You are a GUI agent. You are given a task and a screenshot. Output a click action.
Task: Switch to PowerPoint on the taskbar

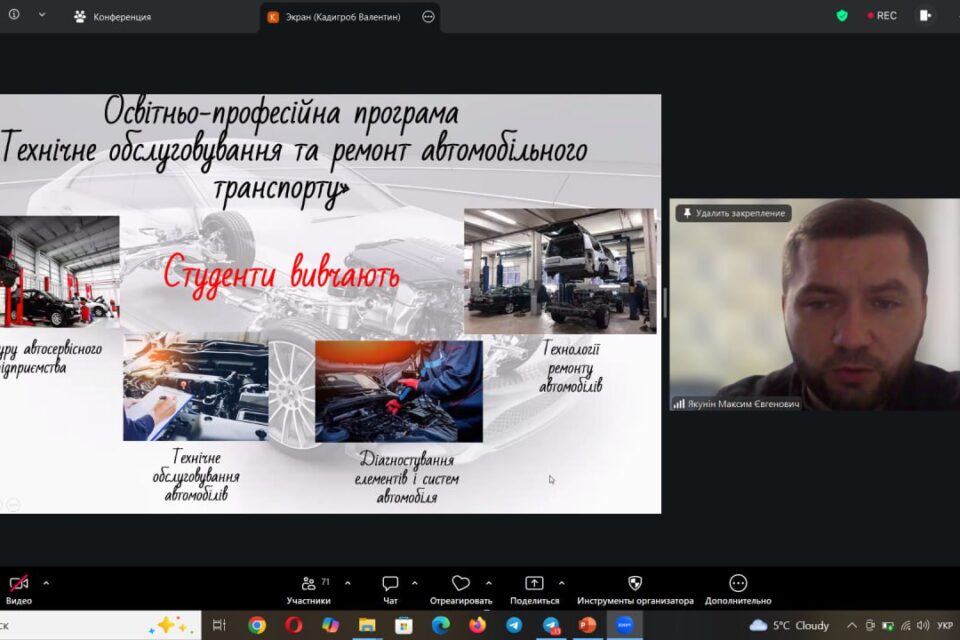point(588,625)
